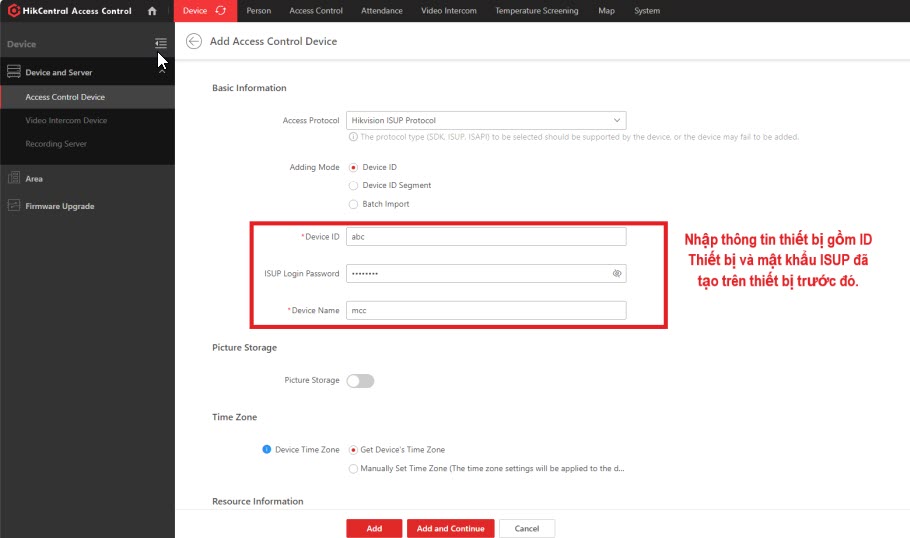Click the back arrow beside Add Access Control Device
The width and height of the screenshot is (910, 538).
tap(194, 41)
